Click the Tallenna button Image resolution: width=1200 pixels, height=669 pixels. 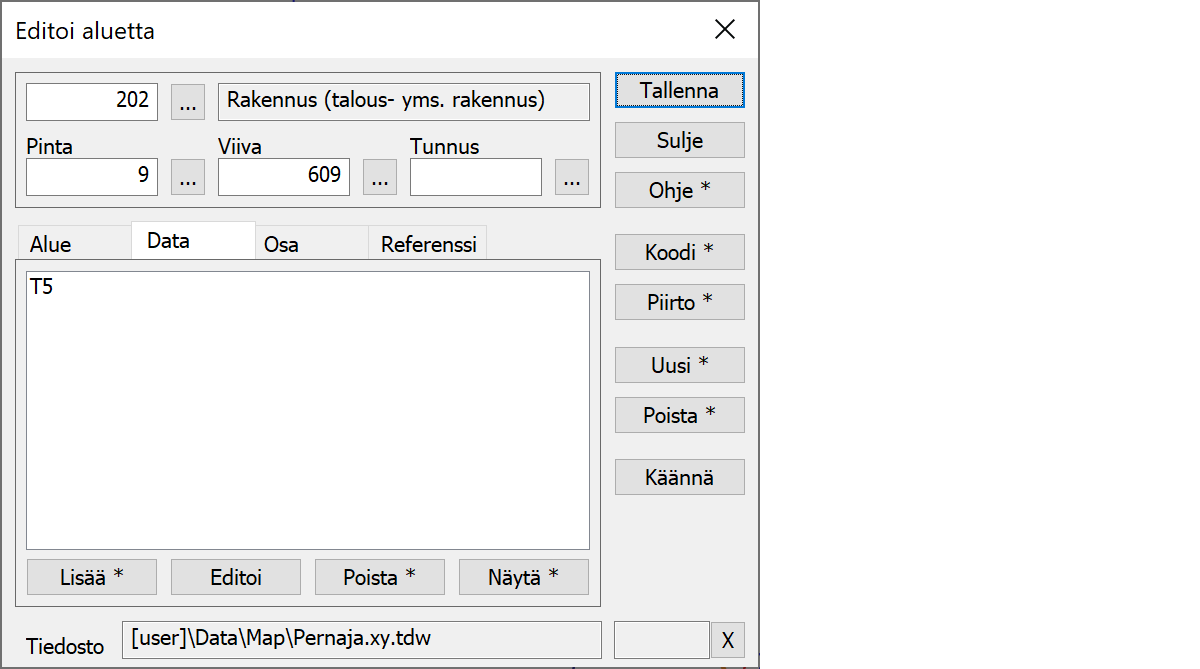(679, 90)
